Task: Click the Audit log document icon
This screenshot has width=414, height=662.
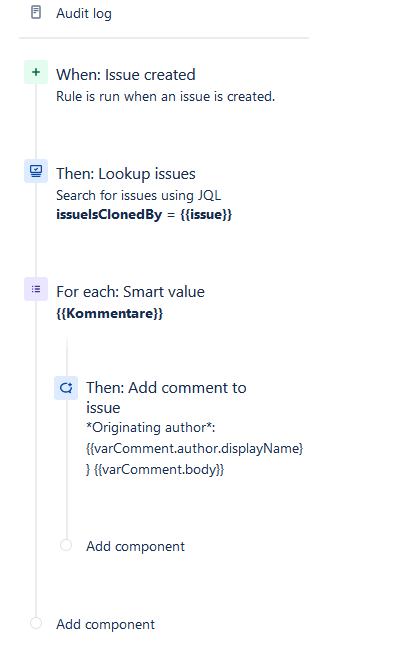Action: [x=36, y=12]
